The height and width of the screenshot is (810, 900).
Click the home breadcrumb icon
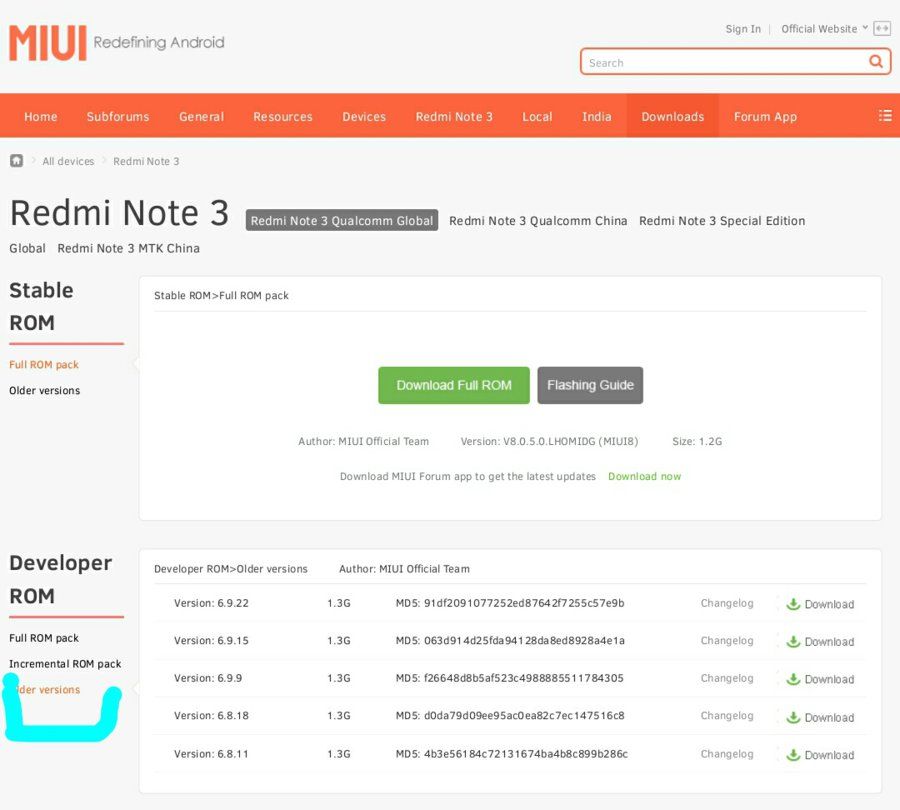tap(17, 161)
